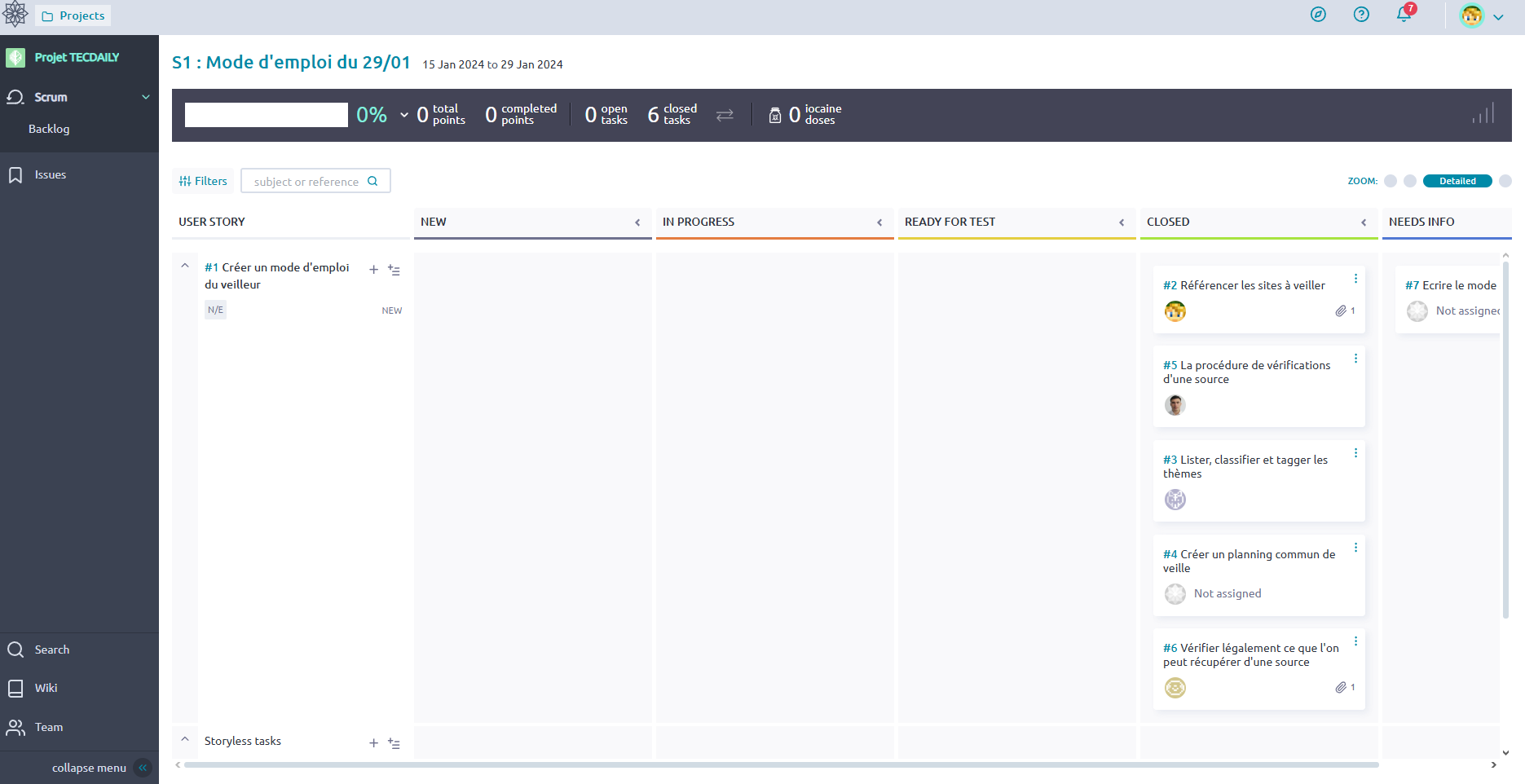
Task: Open the help question mark icon
Action: 1361,15
